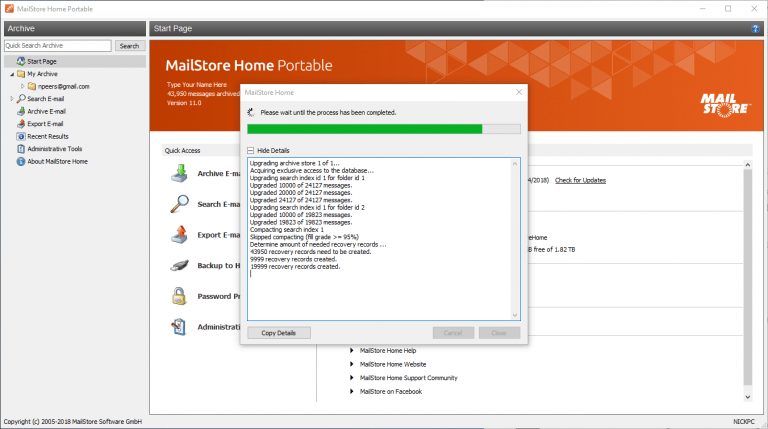Expand the MailStore Home Support Community arrow

352,378
